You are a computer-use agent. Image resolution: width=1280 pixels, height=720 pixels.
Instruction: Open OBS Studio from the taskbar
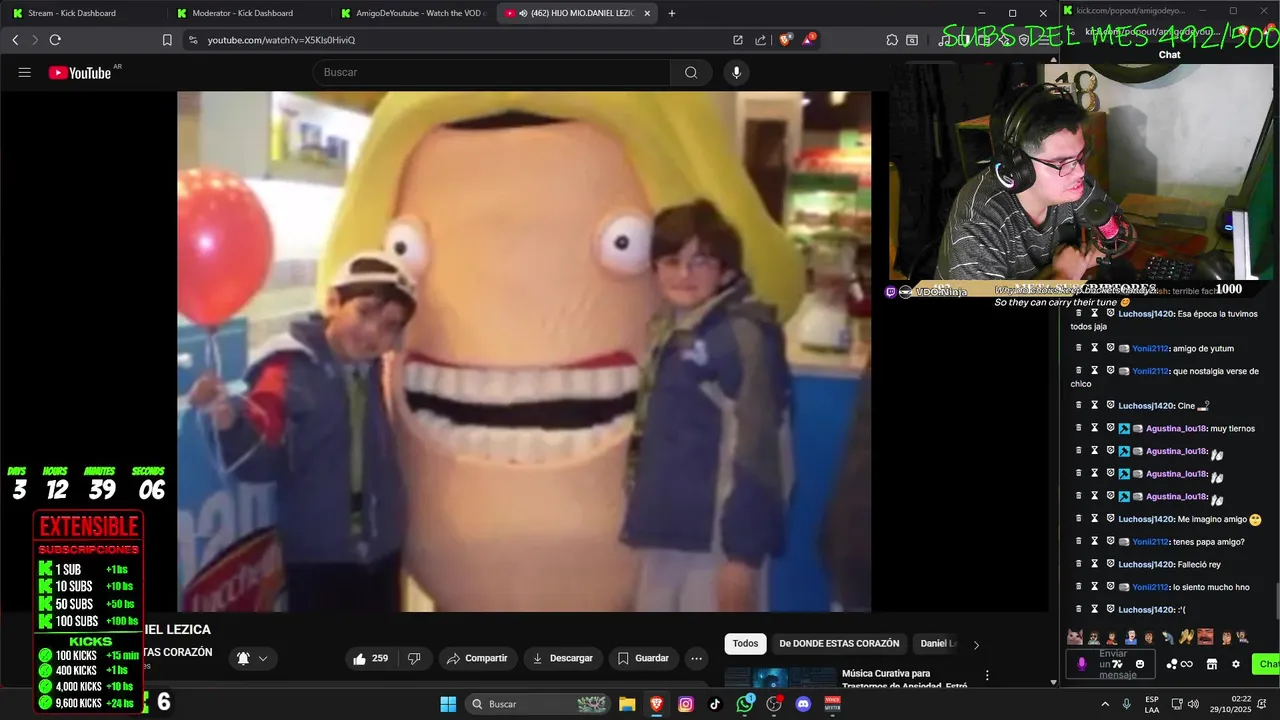tap(774, 704)
